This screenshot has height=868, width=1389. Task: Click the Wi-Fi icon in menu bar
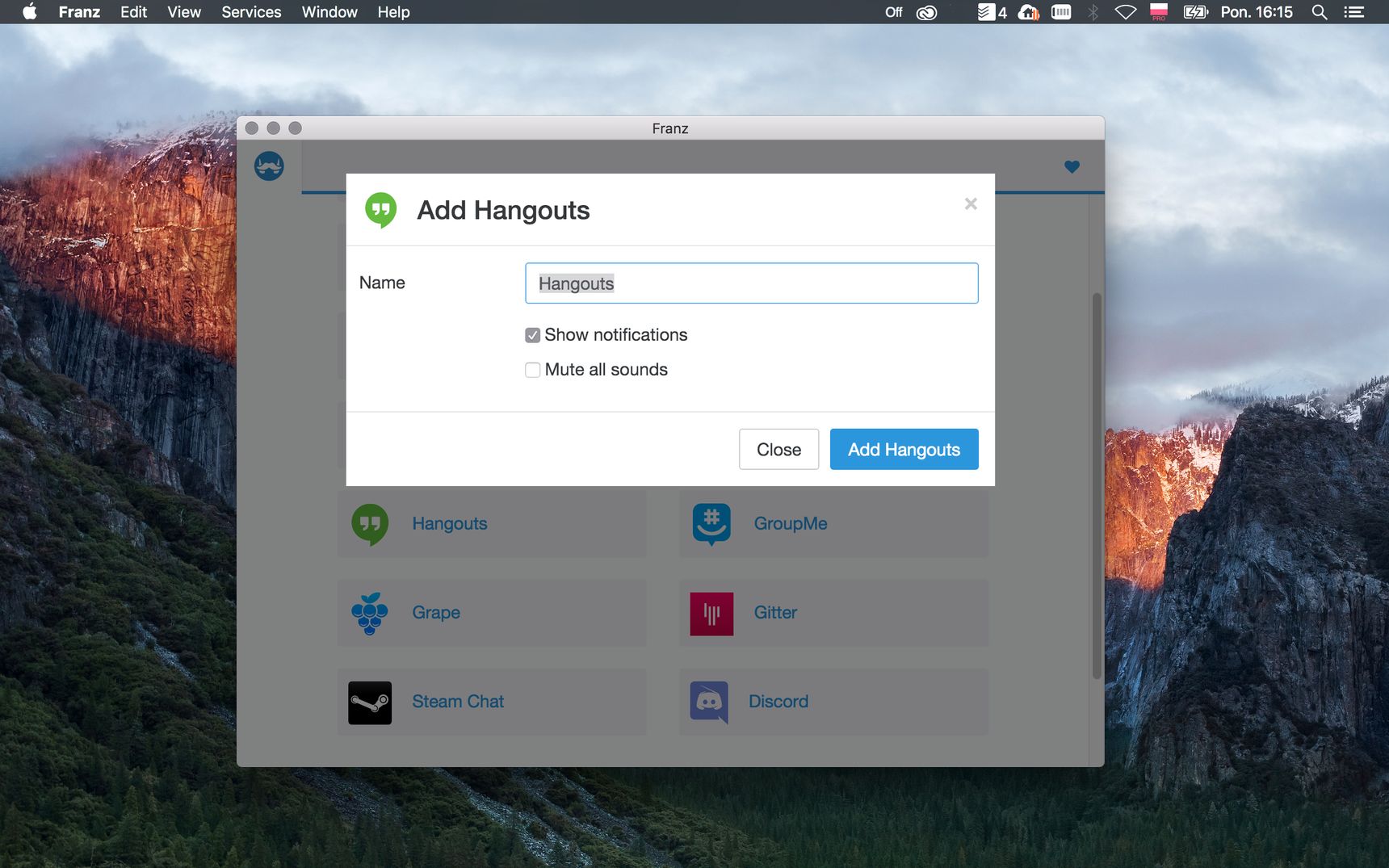point(1125,12)
